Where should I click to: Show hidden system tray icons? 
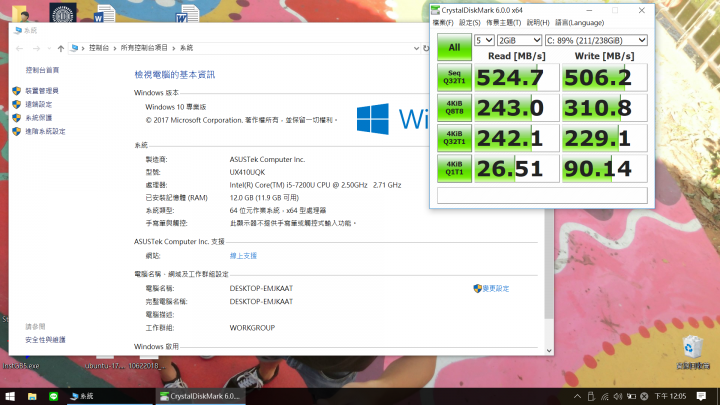click(577, 396)
